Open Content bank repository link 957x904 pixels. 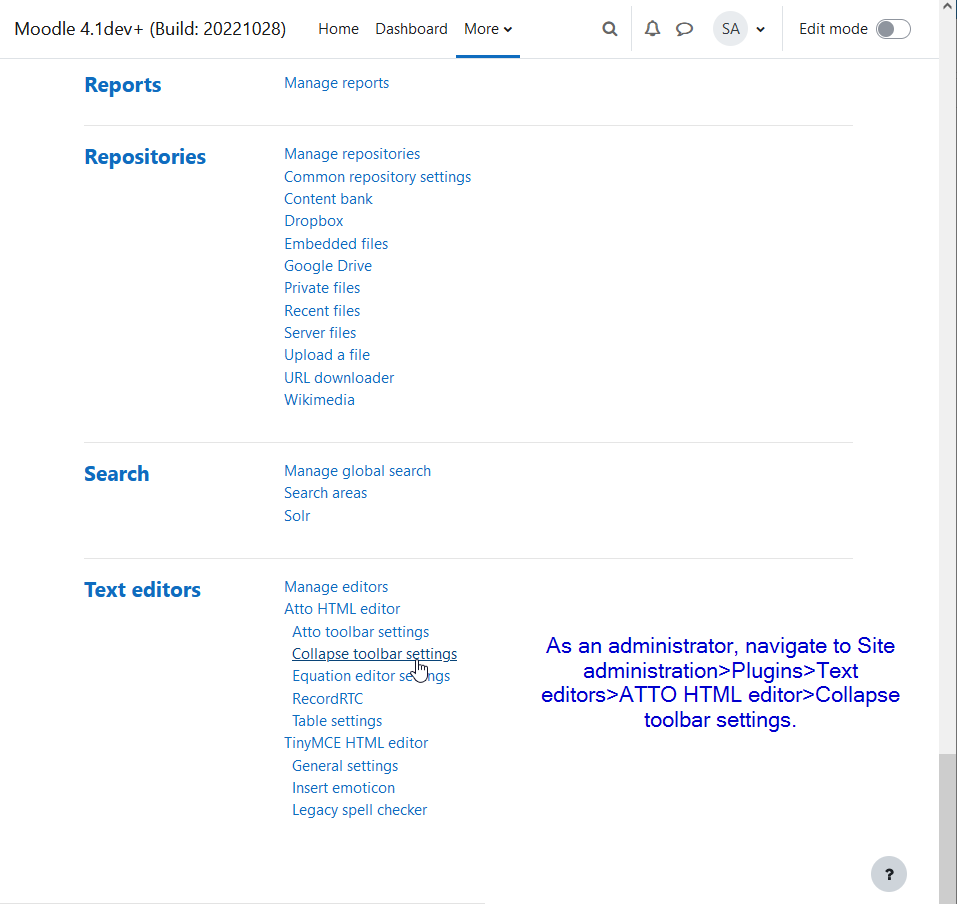tap(328, 199)
